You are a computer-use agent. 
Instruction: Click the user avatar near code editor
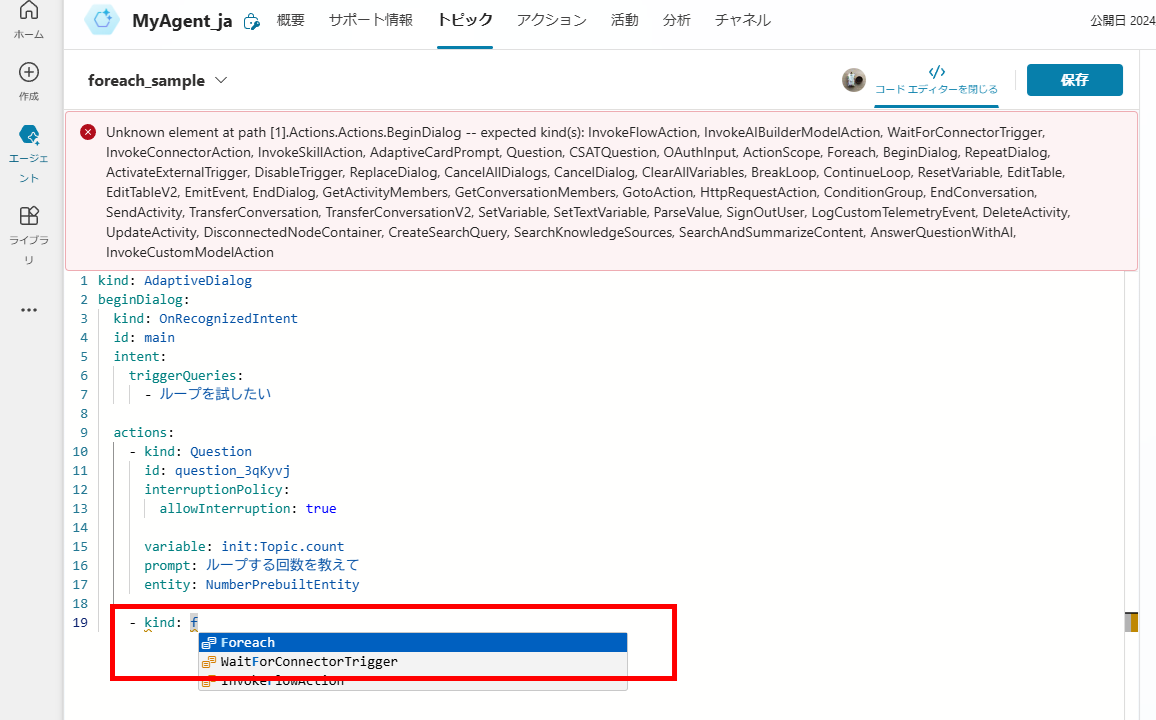853,80
